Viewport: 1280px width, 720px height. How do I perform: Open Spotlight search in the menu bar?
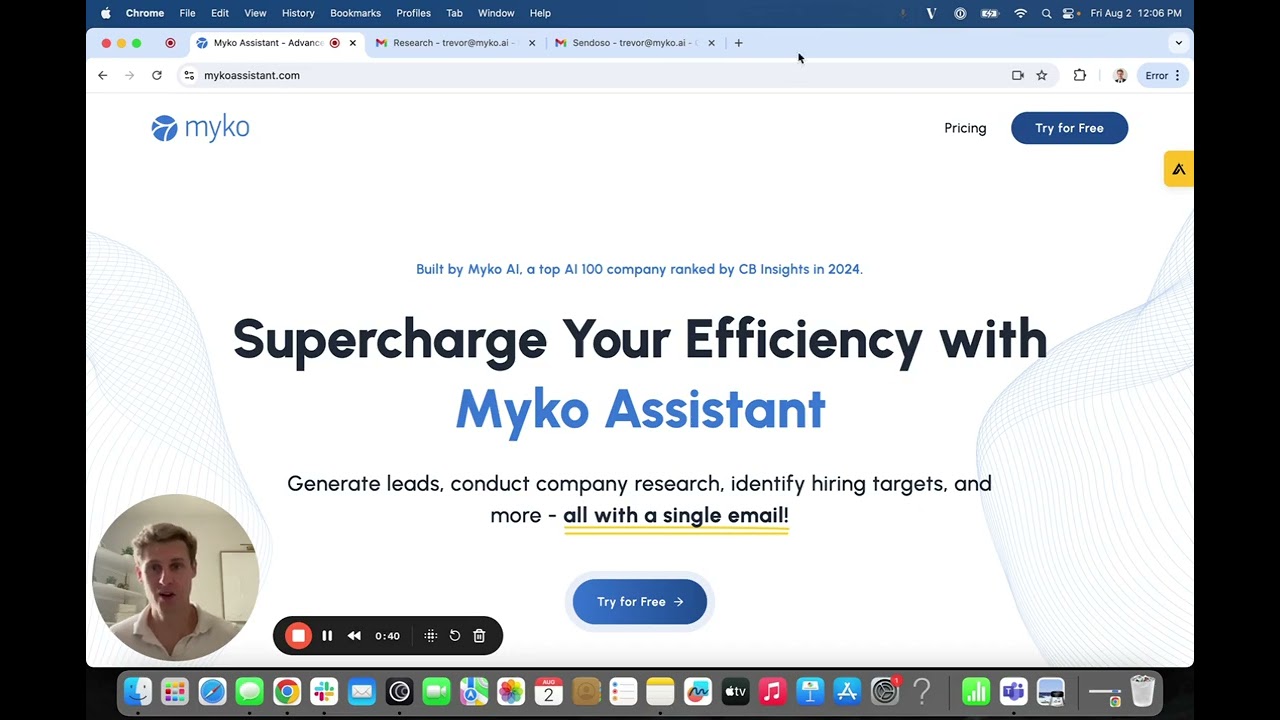[x=1046, y=13]
